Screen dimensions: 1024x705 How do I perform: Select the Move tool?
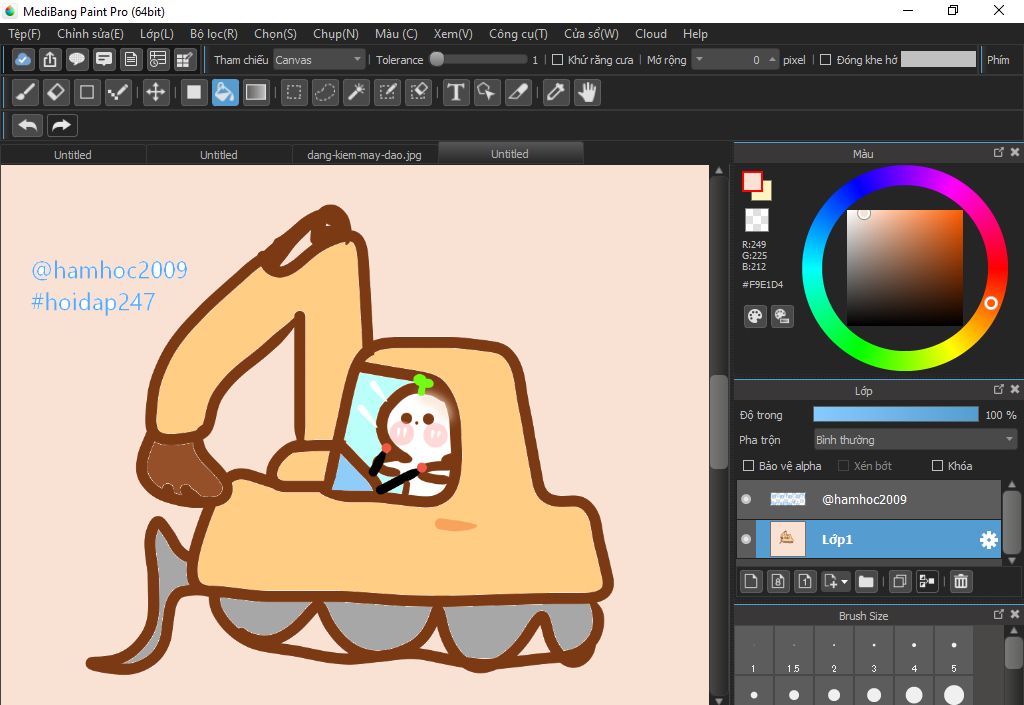(155, 93)
